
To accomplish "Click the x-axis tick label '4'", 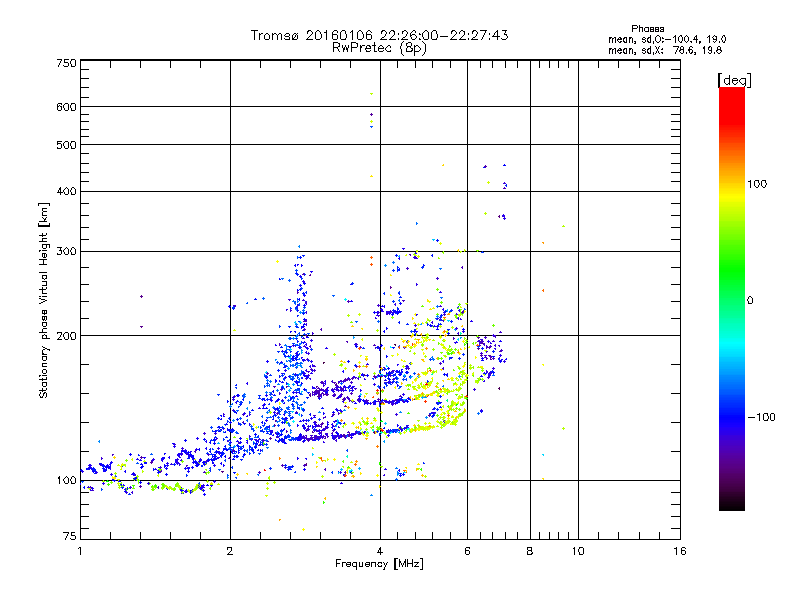I will point(380,551).
